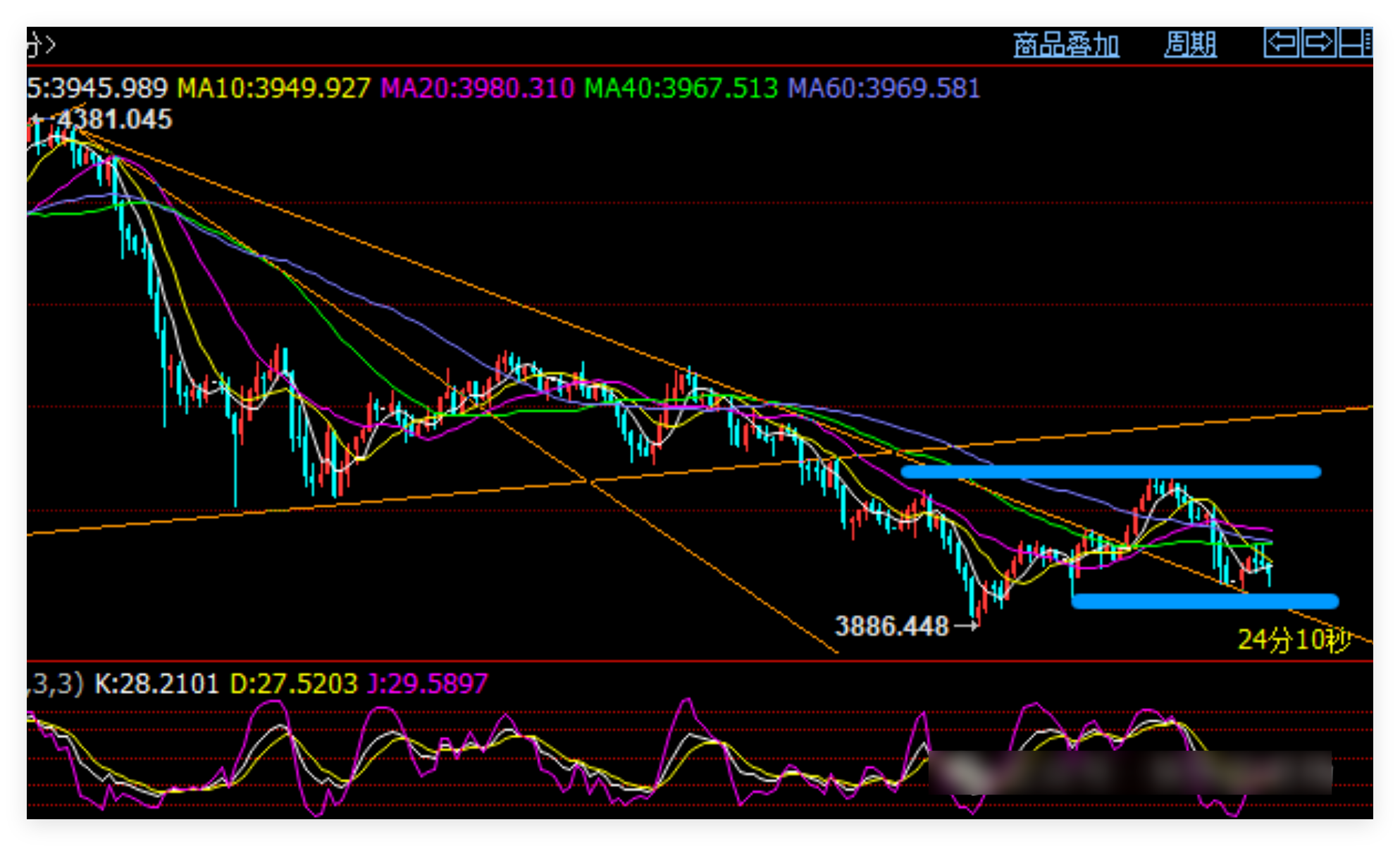The image size is (1400, 846).
Task: Select the MA20 moving average label
Action: [x=477, y=89]
